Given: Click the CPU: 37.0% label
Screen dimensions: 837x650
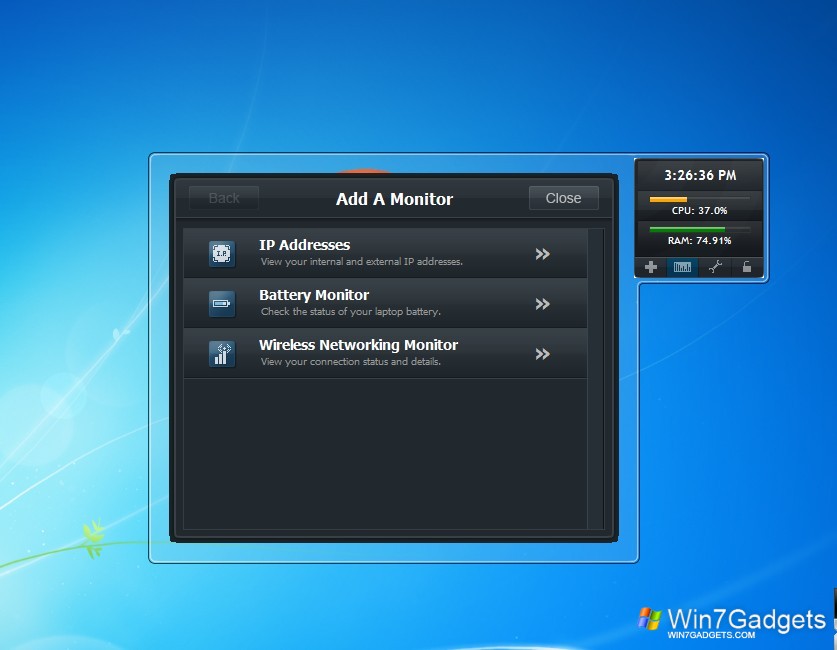Looking at the screenshot, I should pyautogui.click(x=699, y=210).
